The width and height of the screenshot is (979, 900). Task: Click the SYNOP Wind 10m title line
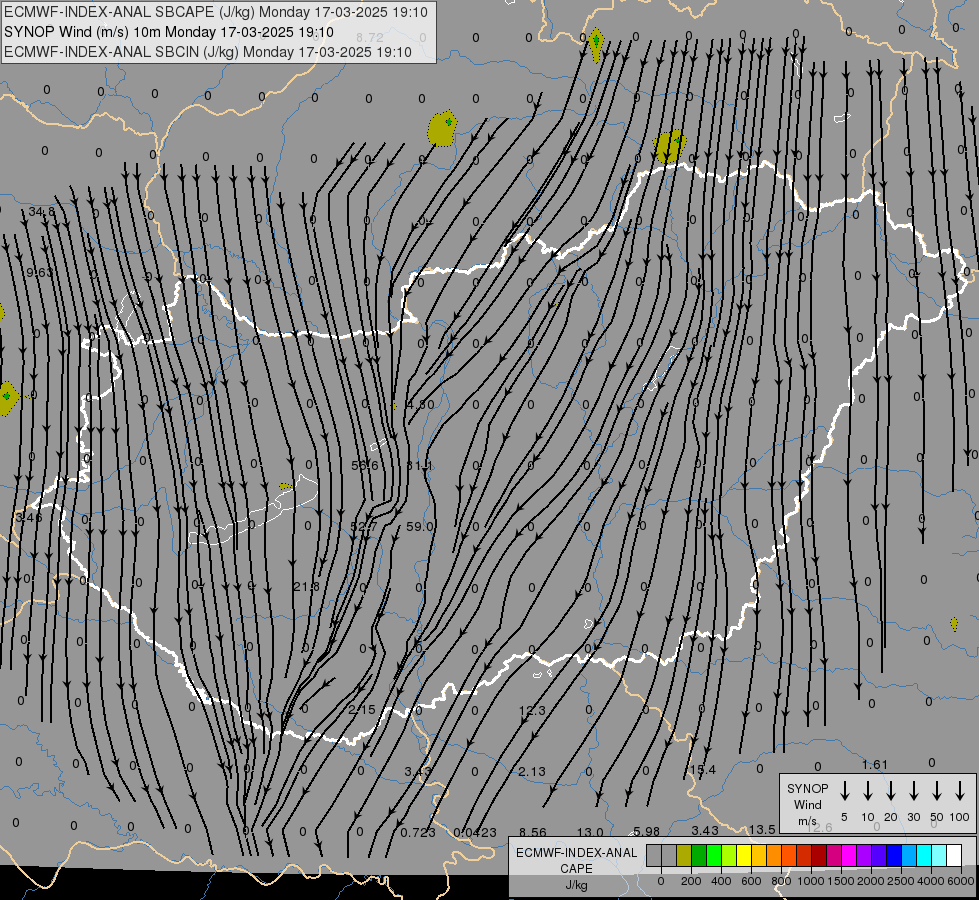pos(169,32)
